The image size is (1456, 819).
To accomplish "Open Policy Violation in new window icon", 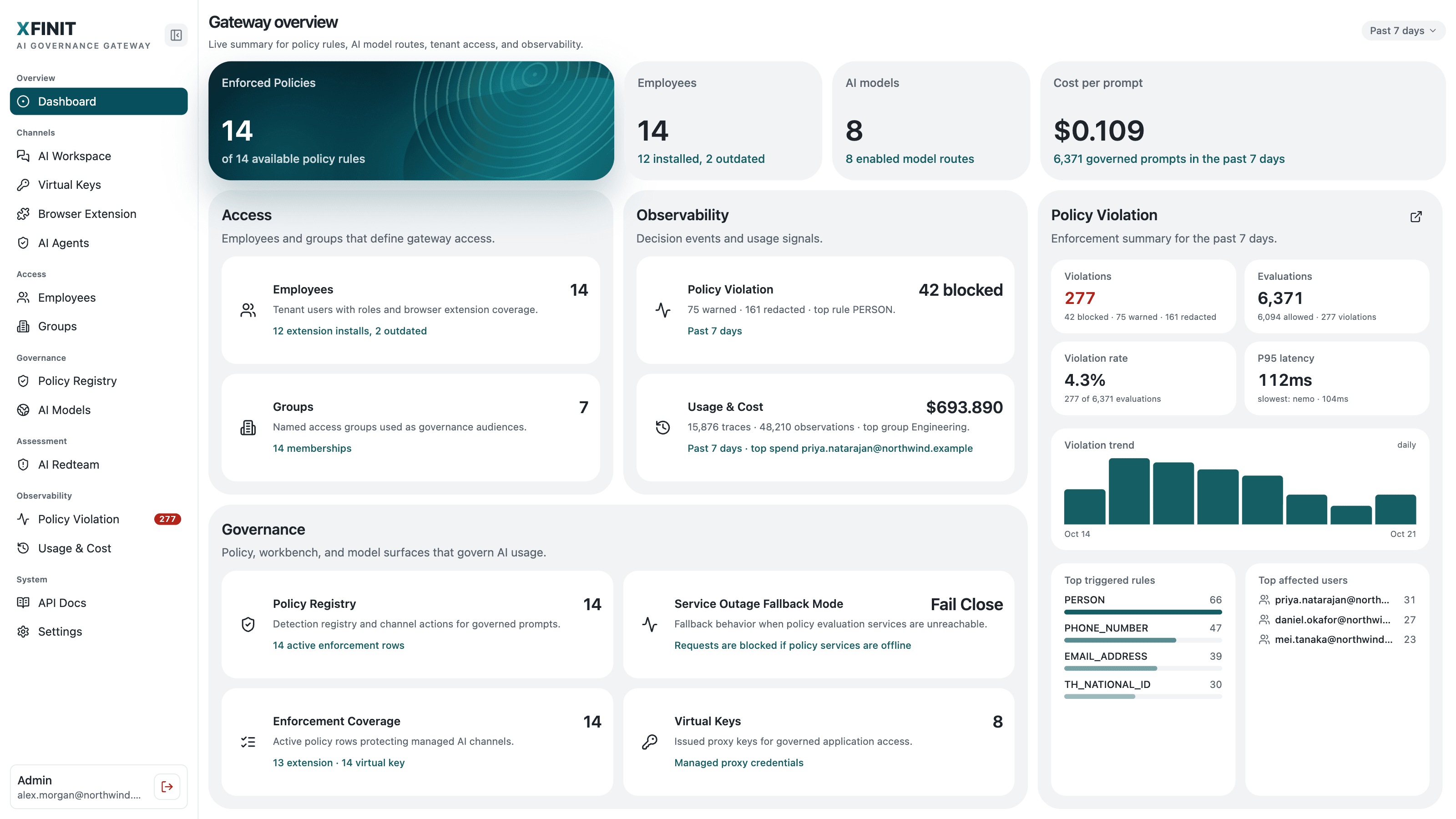I will tap(1416, 217).
